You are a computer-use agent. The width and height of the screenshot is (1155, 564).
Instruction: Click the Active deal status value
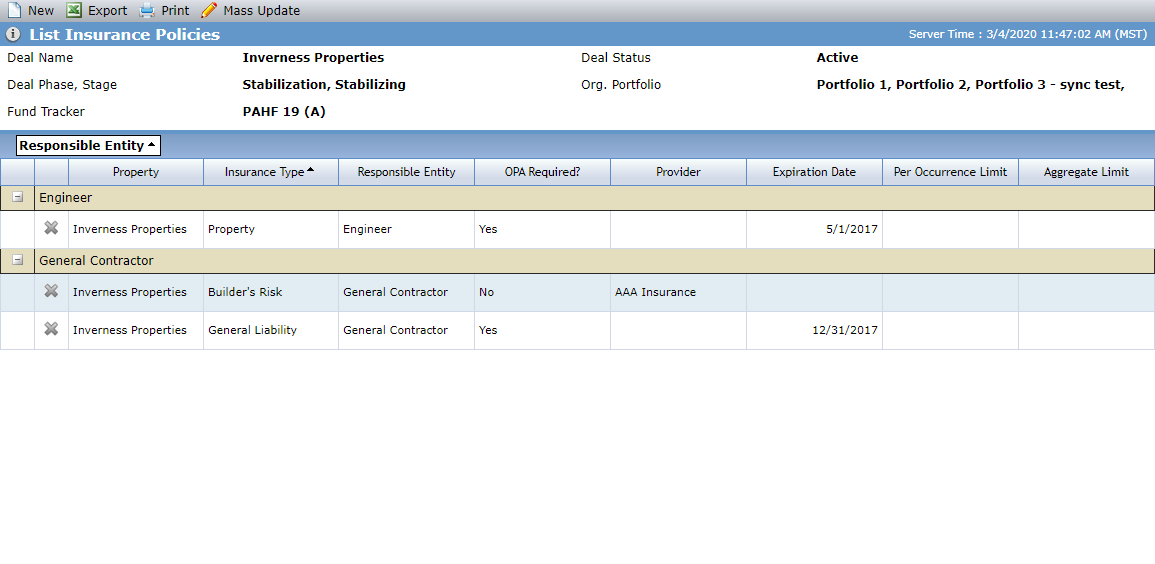[x=838, y=57]
